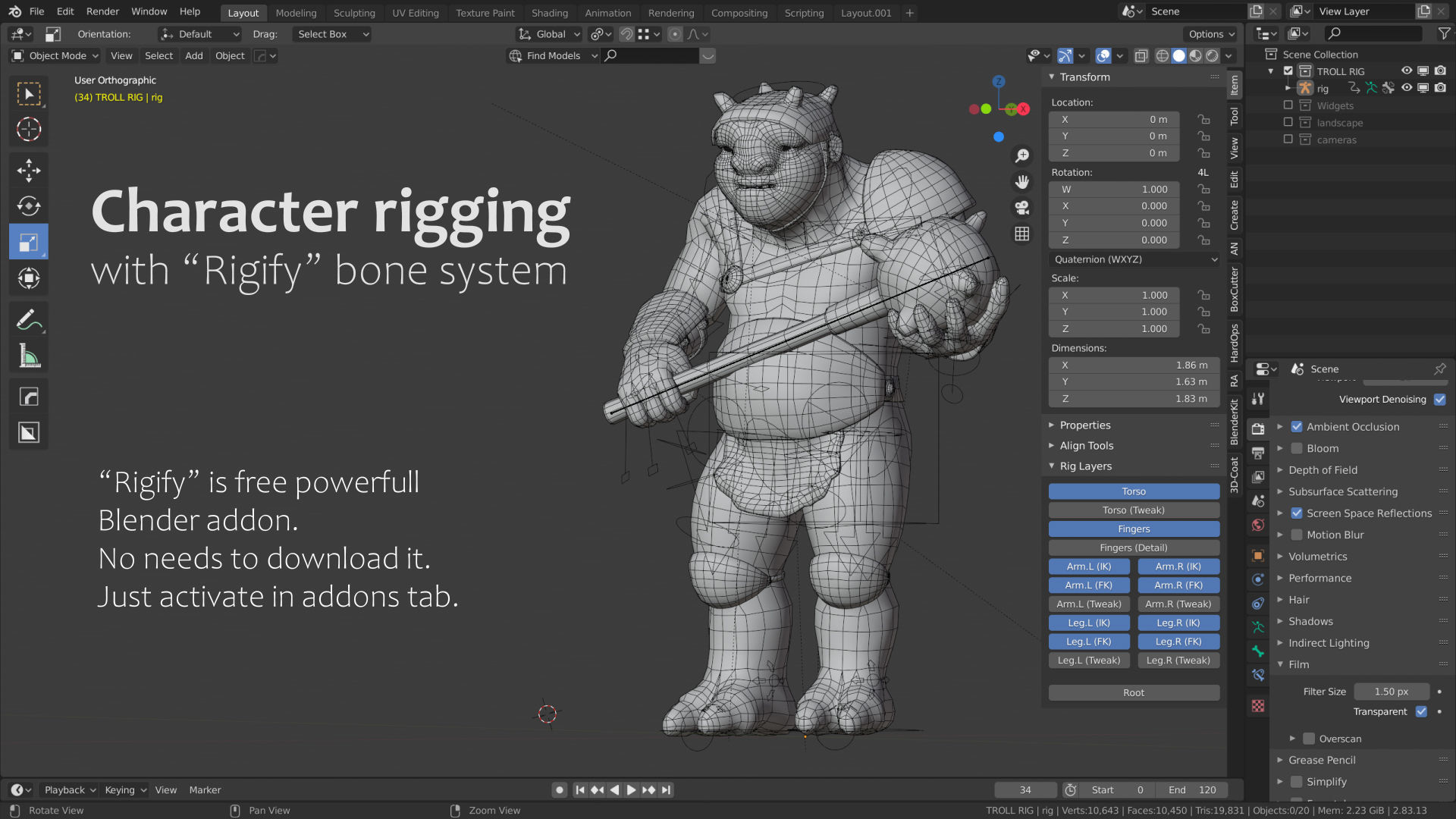Disable Ambient Occlusion checkbox

1297,427
